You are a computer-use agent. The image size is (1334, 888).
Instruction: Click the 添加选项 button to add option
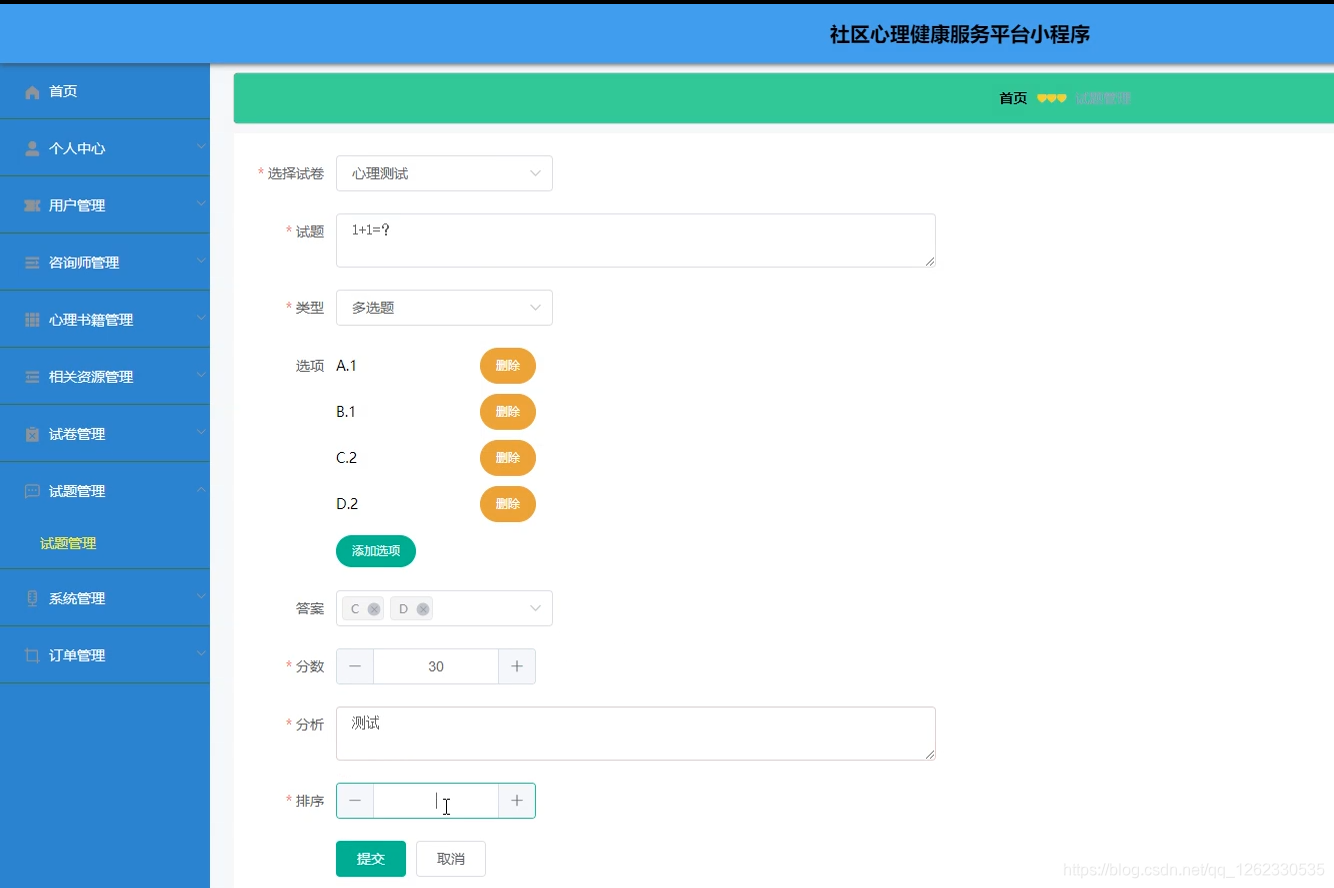click(375, 551)
